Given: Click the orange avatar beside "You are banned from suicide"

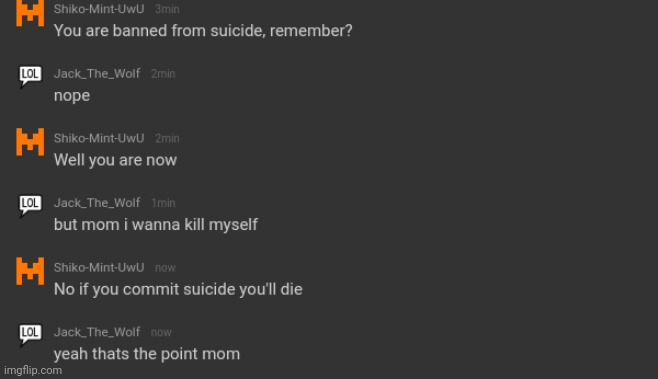Looking at the screenshot, I should pos(30,13).
